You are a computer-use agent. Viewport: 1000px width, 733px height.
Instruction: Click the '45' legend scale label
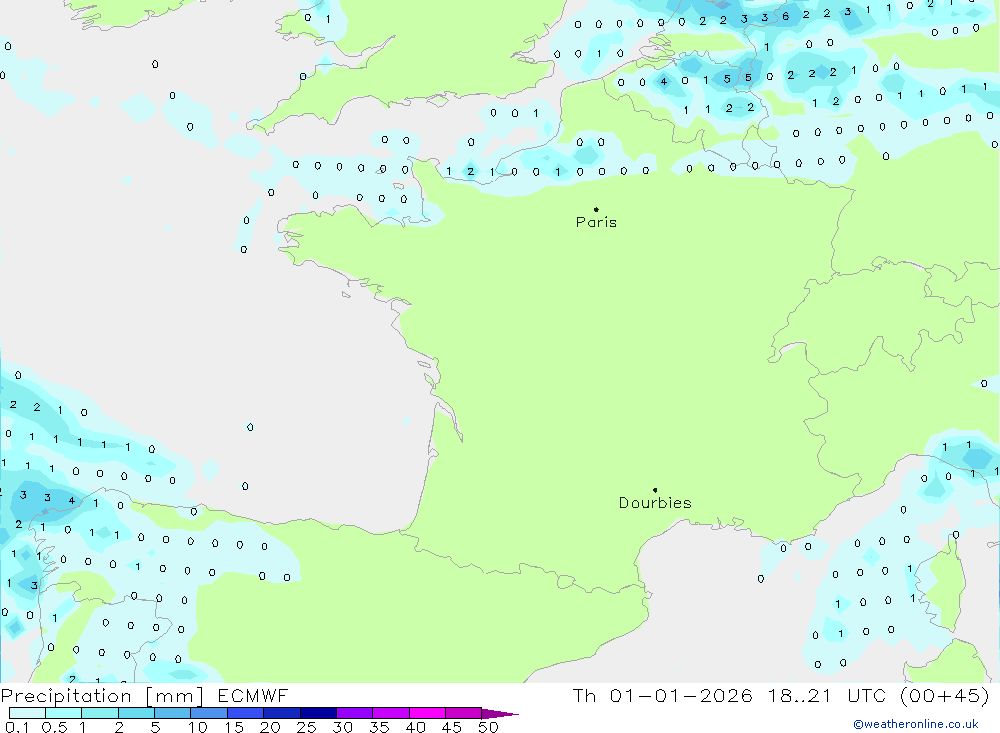[x=452, y=727]
